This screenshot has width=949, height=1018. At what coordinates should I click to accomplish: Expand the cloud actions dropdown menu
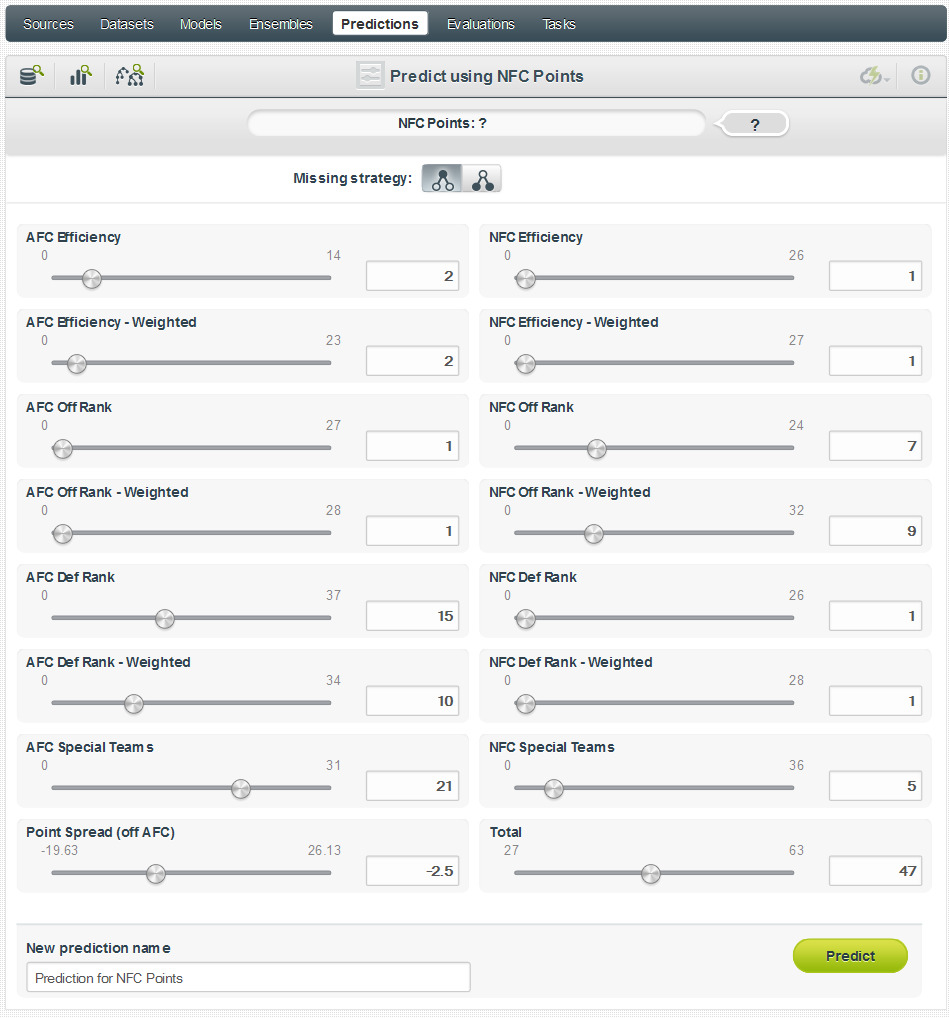pos(875,76)
